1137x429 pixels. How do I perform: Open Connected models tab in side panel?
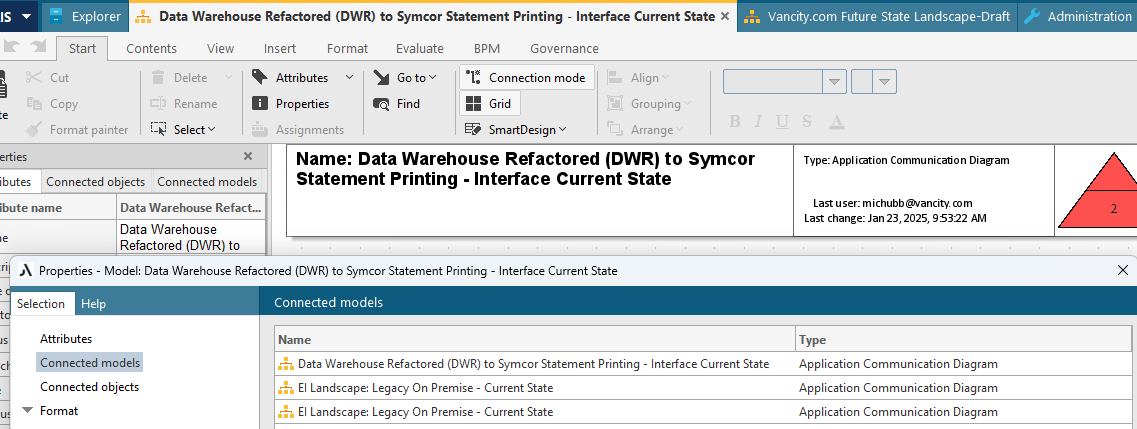click(207, 182)
